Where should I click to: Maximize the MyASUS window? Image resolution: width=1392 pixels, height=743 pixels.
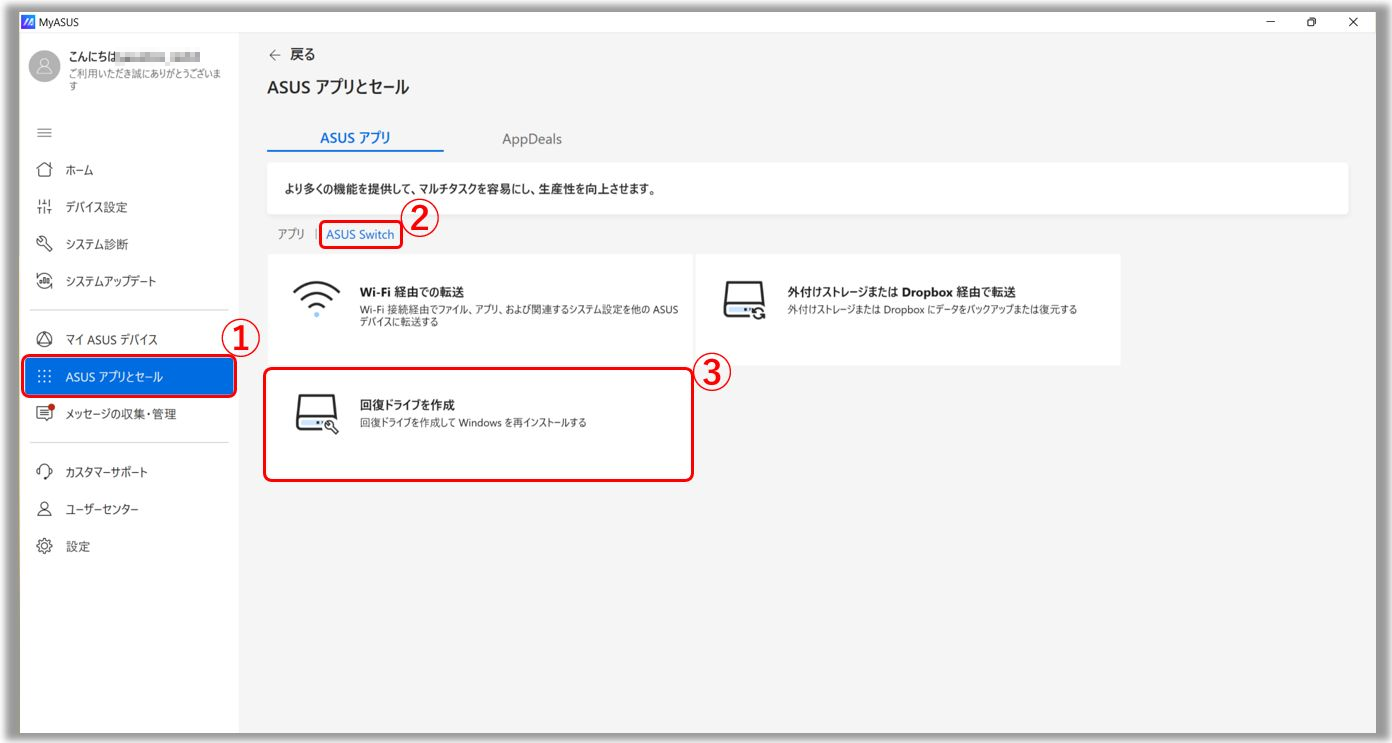coord(1311,22)
